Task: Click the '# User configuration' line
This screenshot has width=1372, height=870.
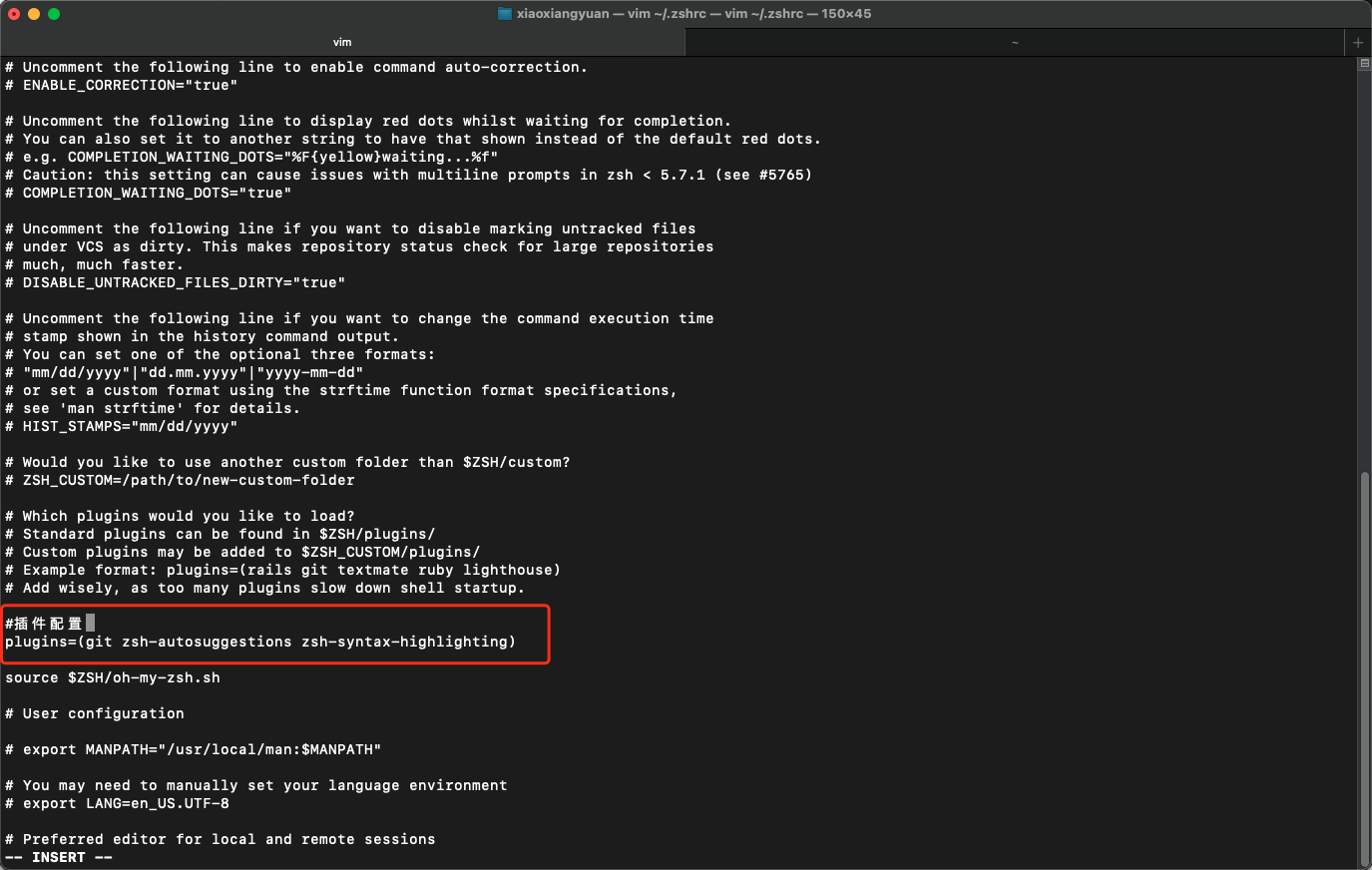Action: [x=95, y=713]
